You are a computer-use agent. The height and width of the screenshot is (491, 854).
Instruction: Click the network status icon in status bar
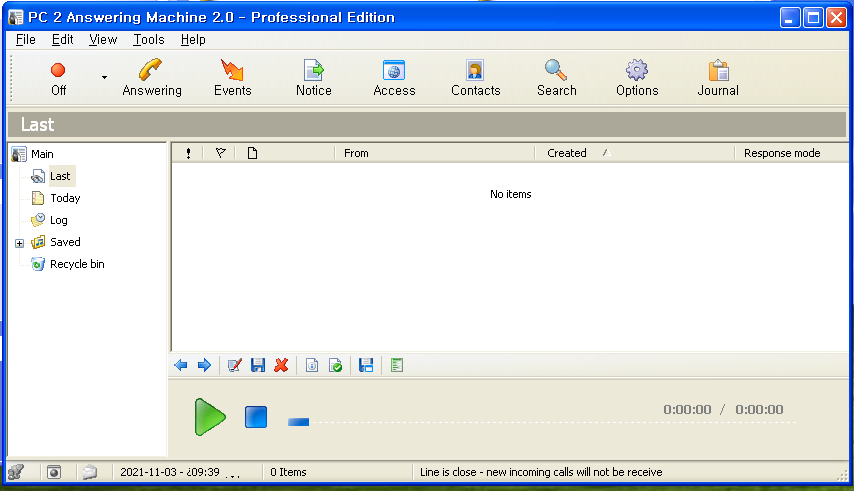point(16,472)
